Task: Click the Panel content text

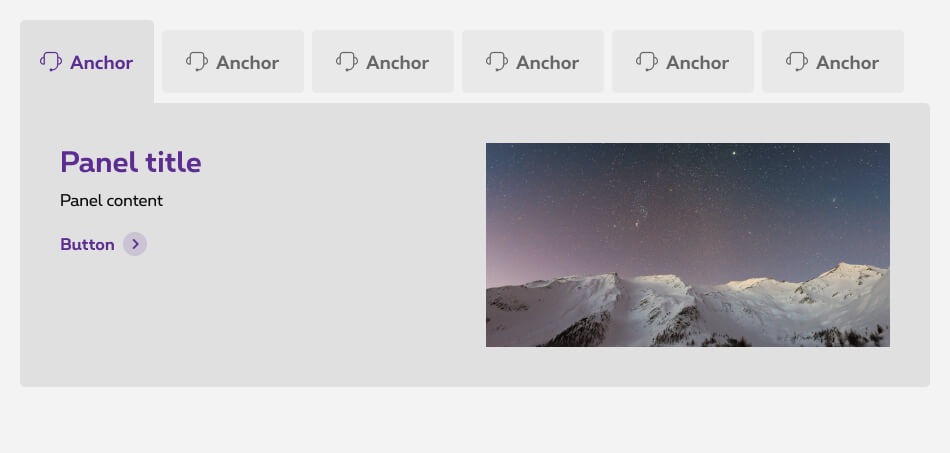Action: pyautogui.click(x=111, y=201)
